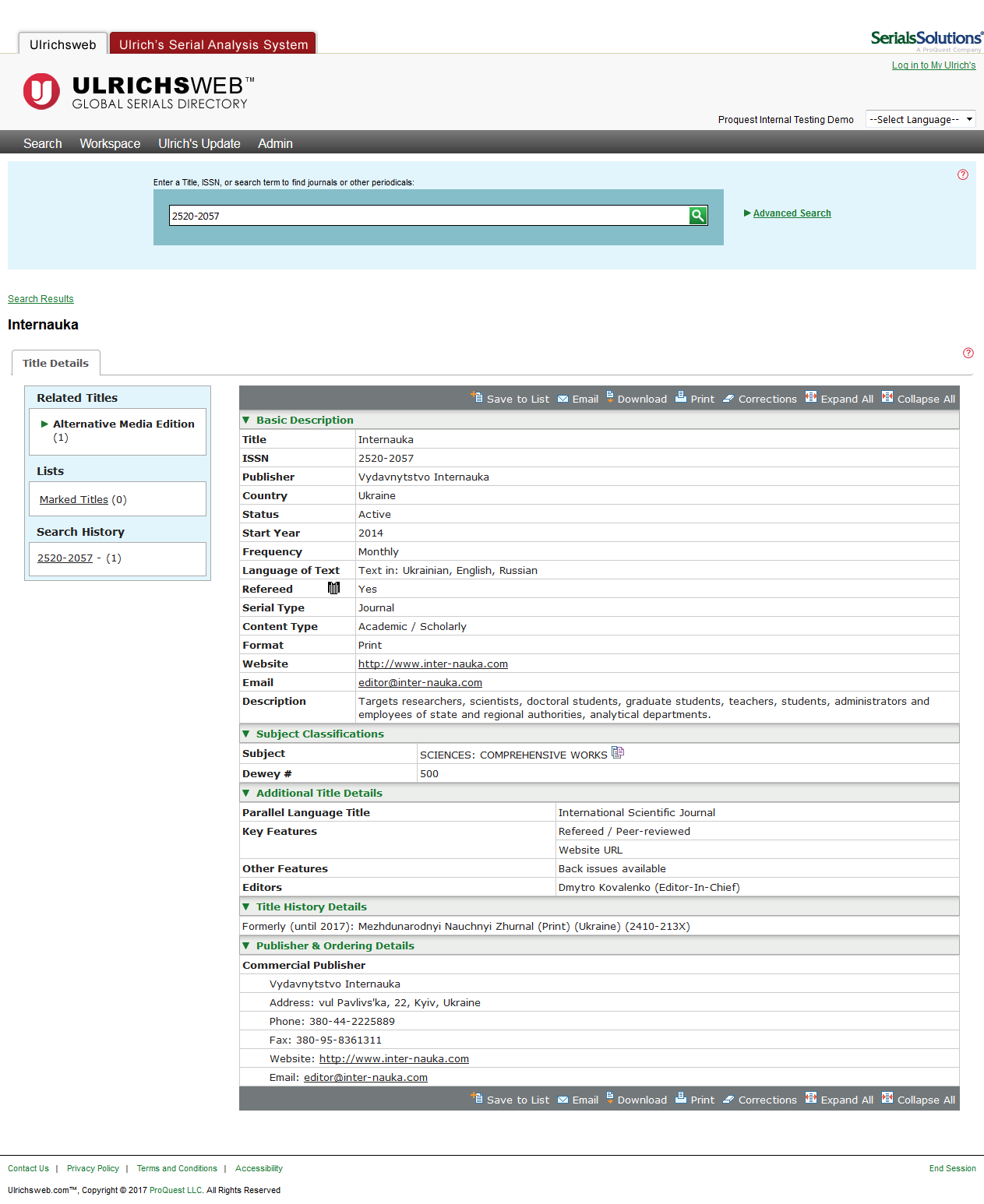The image size is (984, 1204).
Task: Click the former title Mezhdunarodnyi Nauchnyi Zhurnal text
Action: (x=446, y=926)
